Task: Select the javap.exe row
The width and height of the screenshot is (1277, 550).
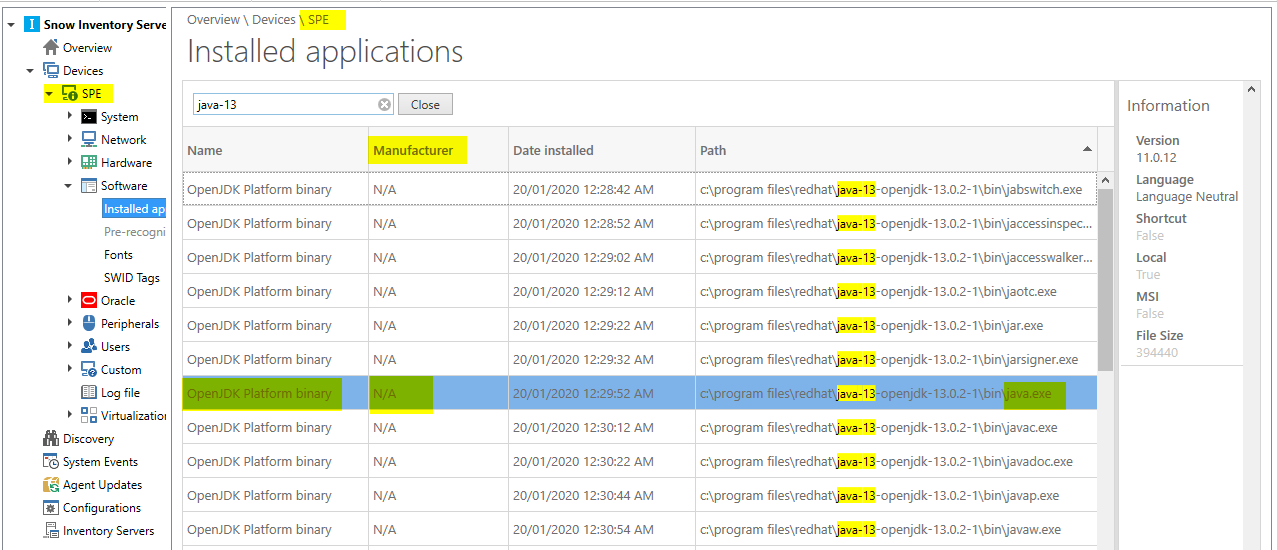Action: click(640, 495)
